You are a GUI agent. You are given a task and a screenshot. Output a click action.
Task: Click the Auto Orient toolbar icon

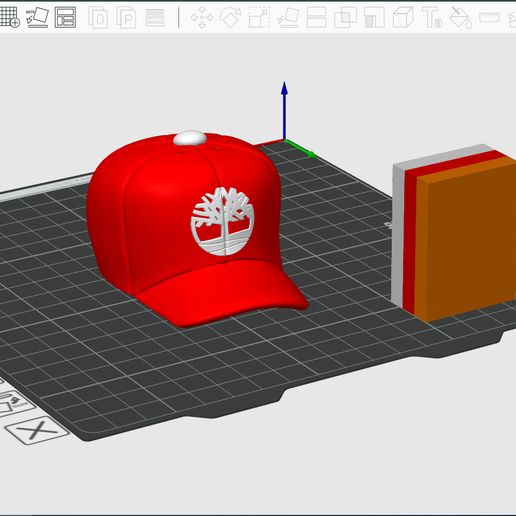37,17
